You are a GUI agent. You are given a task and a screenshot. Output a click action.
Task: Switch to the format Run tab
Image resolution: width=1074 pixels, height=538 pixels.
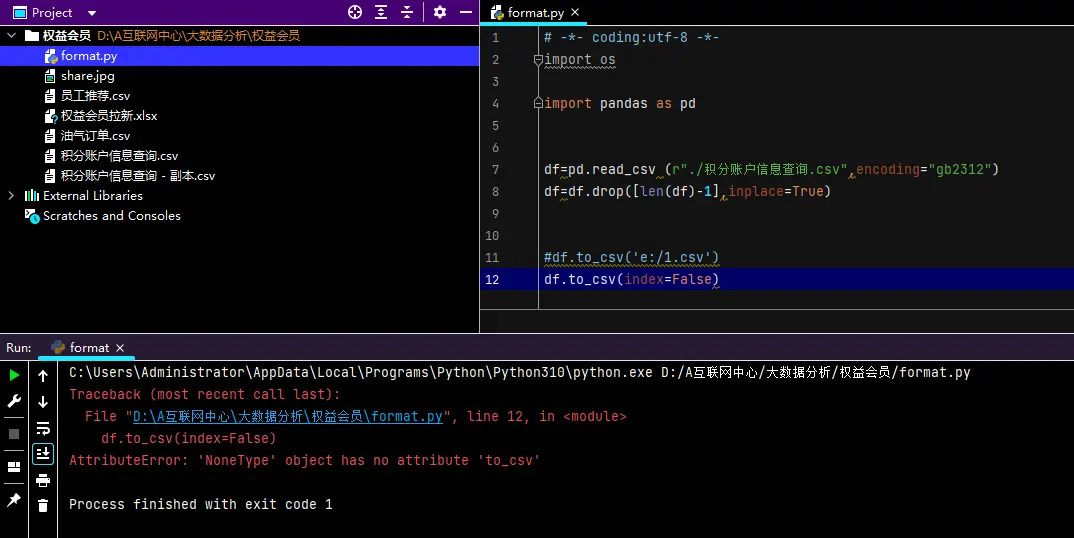click(x=89, y=347)
